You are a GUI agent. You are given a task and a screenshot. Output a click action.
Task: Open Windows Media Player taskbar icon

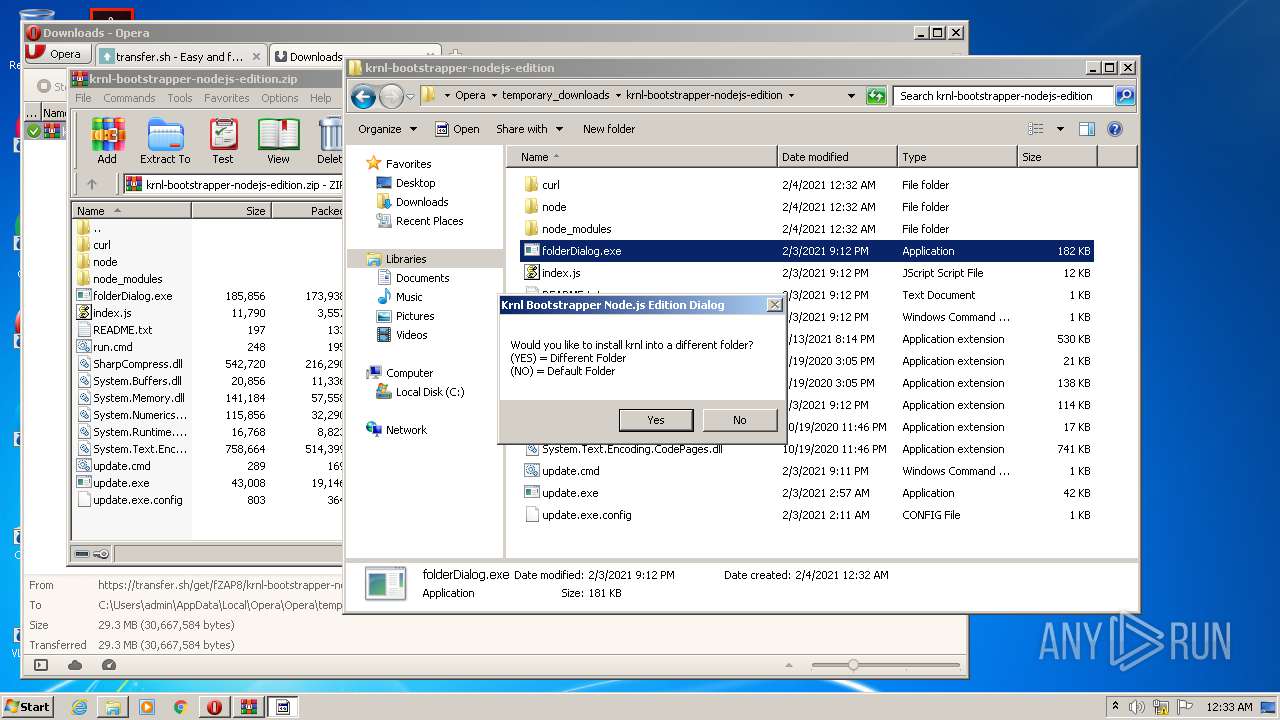tap(147, 707)
